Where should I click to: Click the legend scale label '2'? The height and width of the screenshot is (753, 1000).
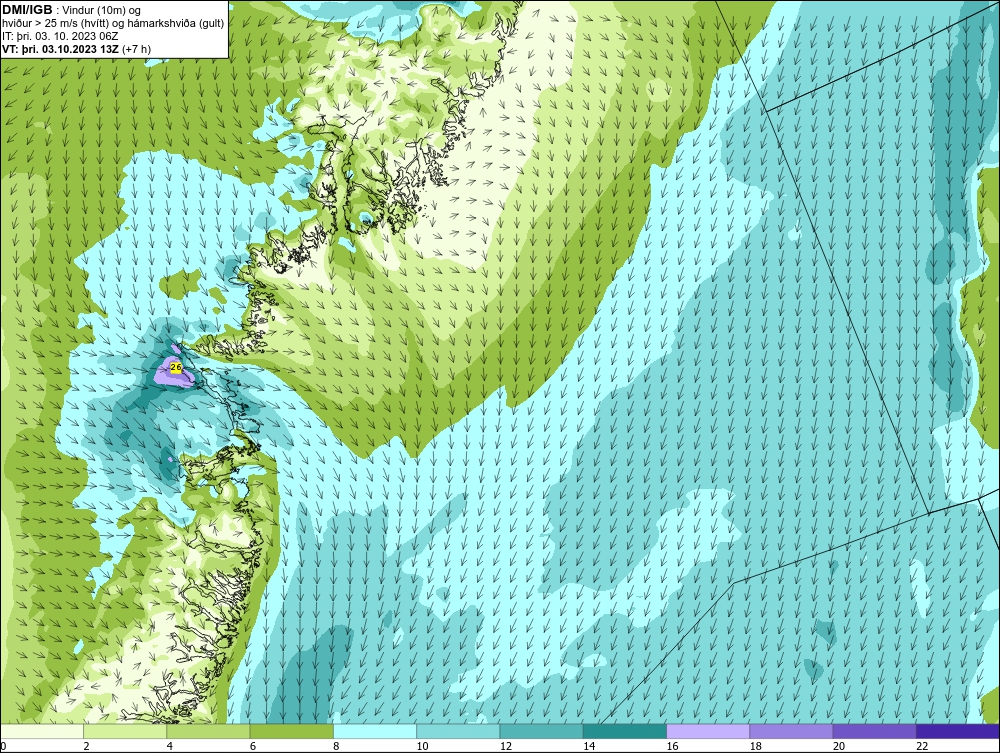tap(86, 747)
